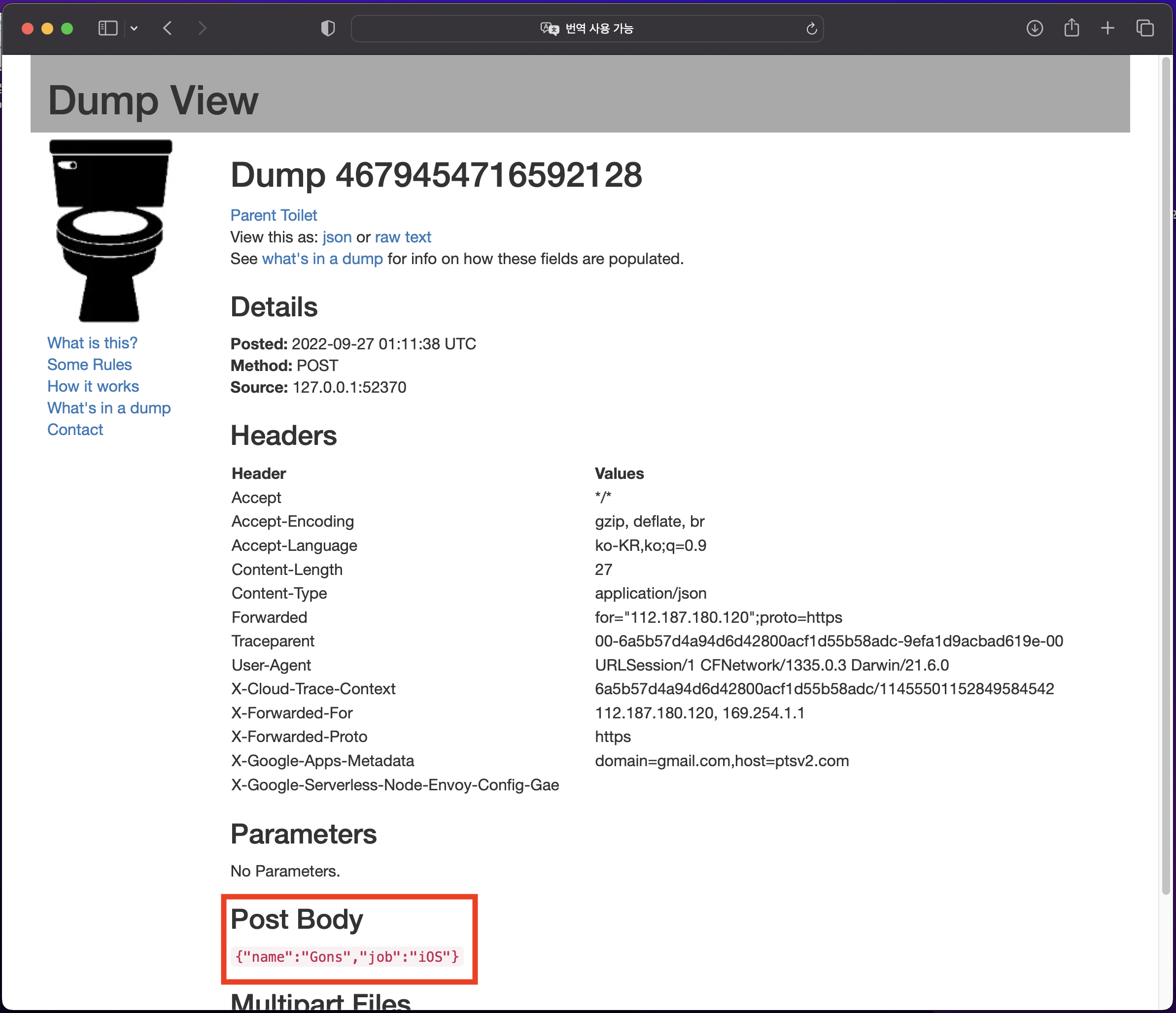Screen dimensions: 1176x1013
Task: Show tab overview icon
Action: pyautogui.click(x=1145, y=29)
